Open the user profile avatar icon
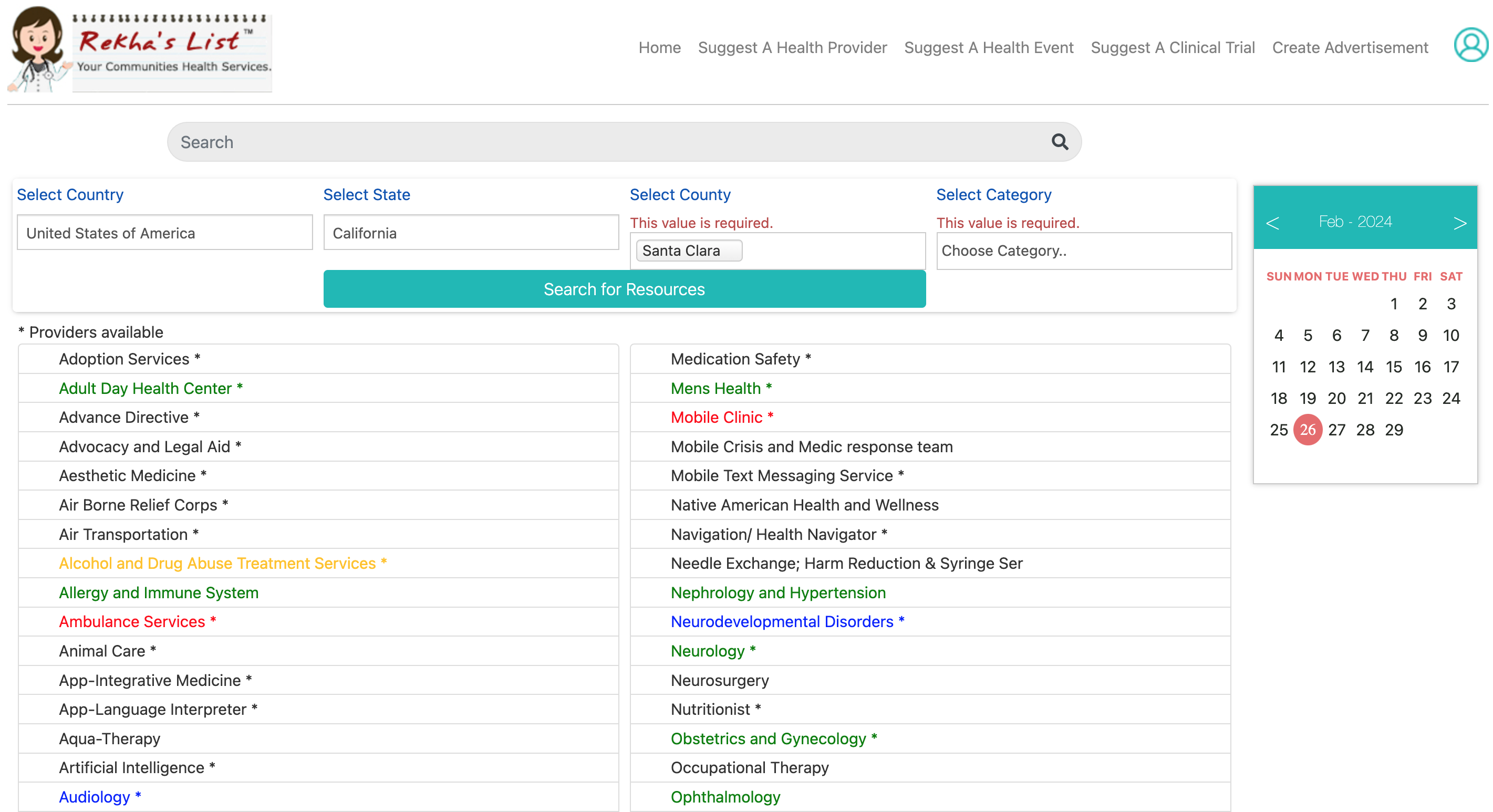 1470,45
